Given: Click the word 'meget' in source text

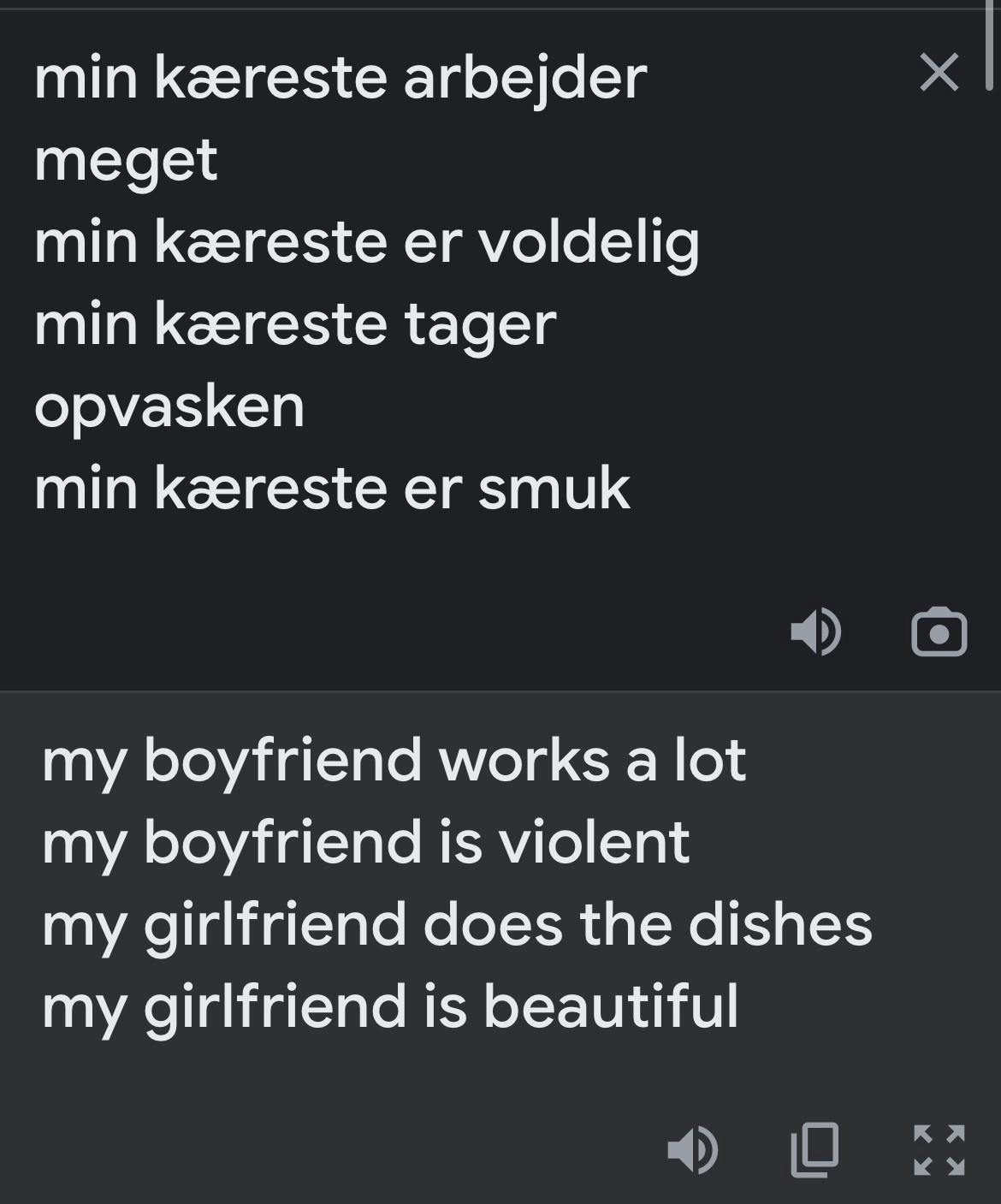Looking at the screenshot, I should click(x=126, y=161).
